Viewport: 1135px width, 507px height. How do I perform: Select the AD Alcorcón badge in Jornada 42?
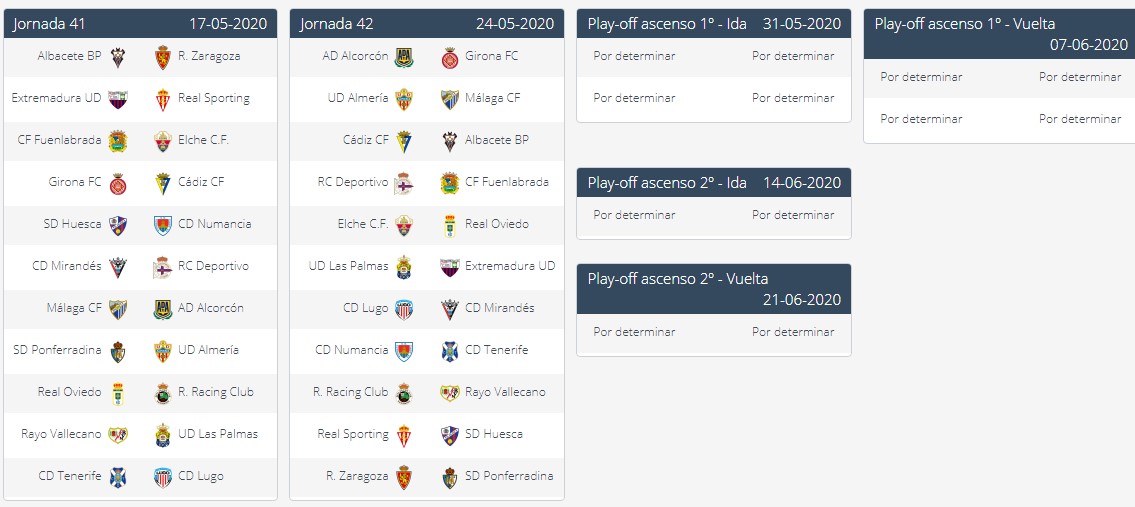tap(404, 57)
